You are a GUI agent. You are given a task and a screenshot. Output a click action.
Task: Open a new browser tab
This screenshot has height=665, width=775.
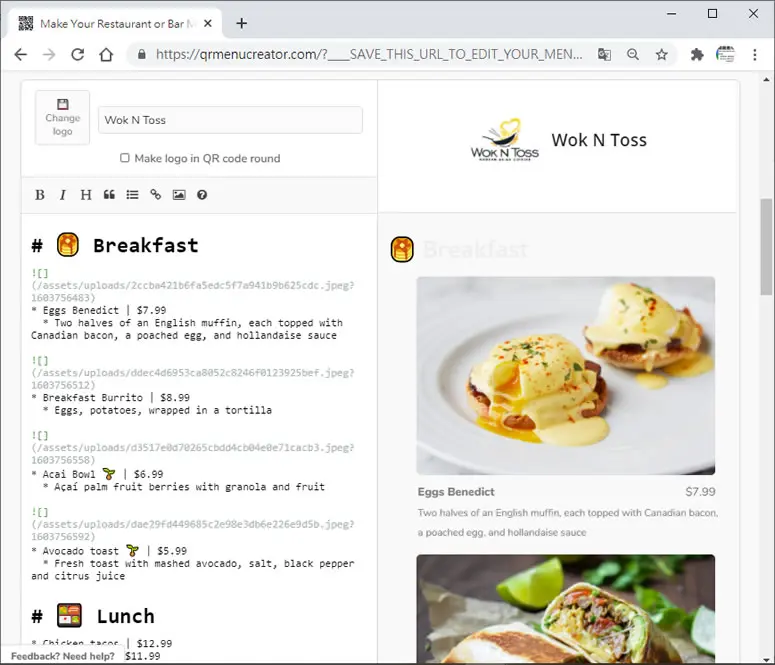(242, 23)
